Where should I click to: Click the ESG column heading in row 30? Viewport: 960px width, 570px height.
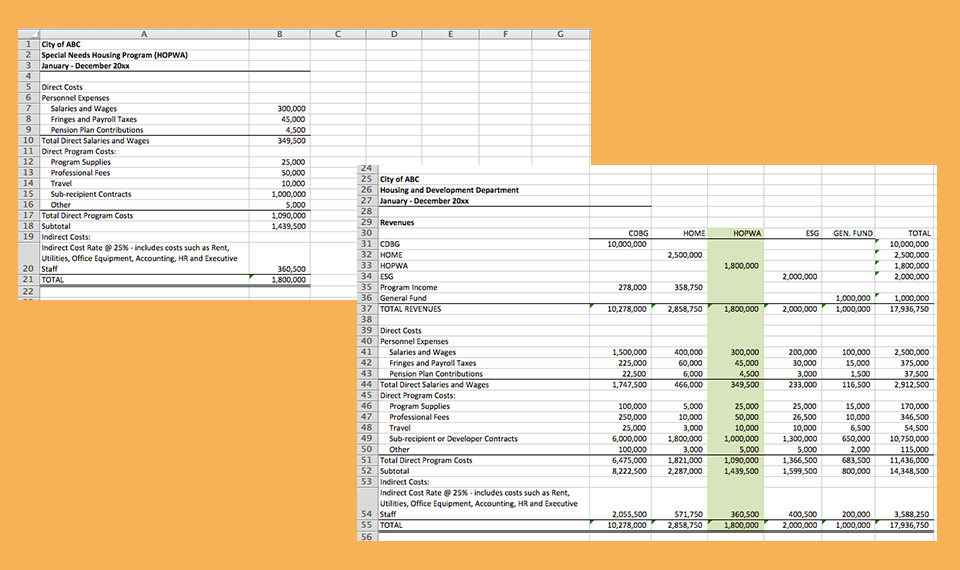[812, 233]
